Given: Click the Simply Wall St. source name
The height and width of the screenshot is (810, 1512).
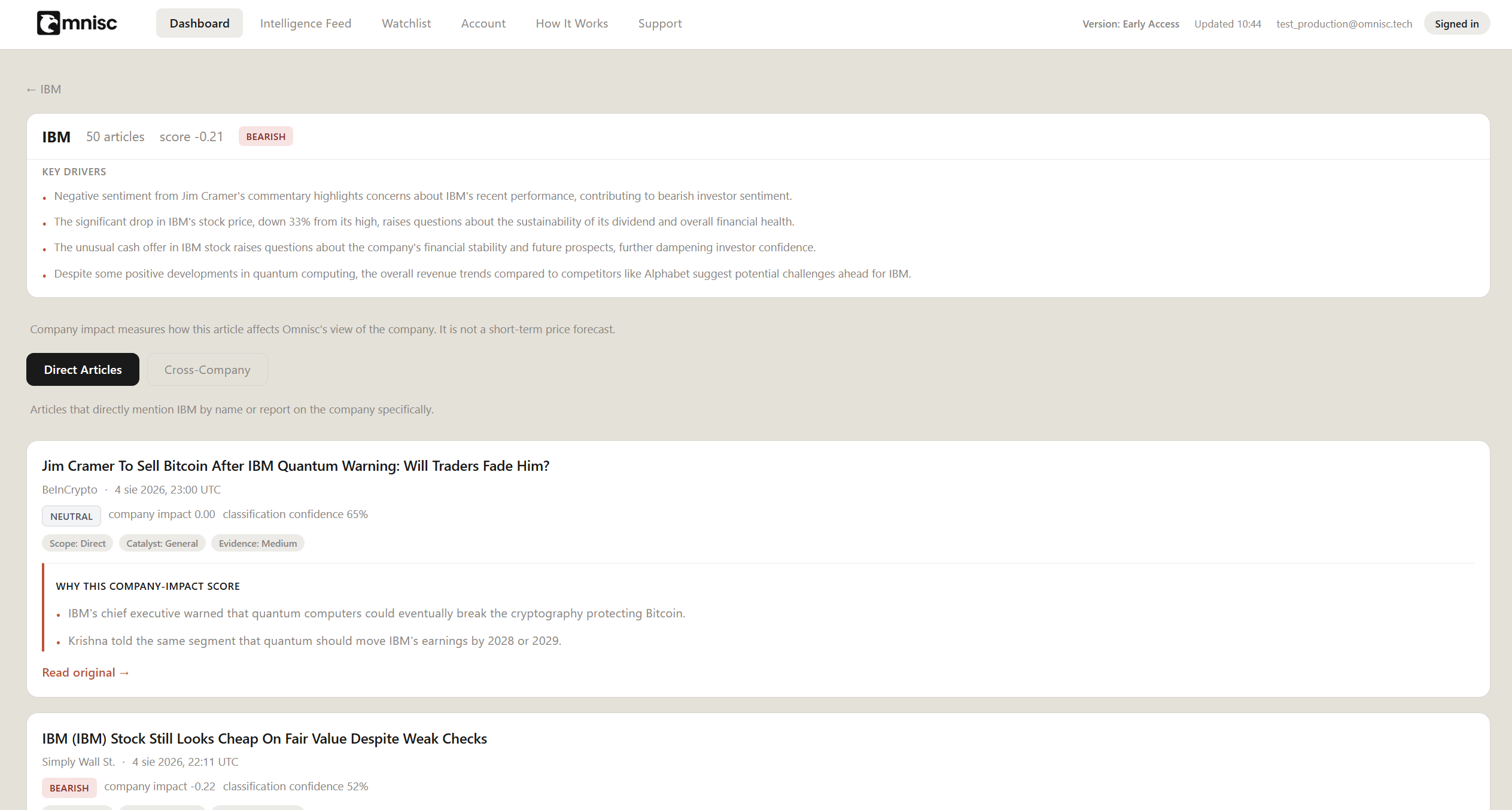Looking at the screenshot, I should [78, 762].
